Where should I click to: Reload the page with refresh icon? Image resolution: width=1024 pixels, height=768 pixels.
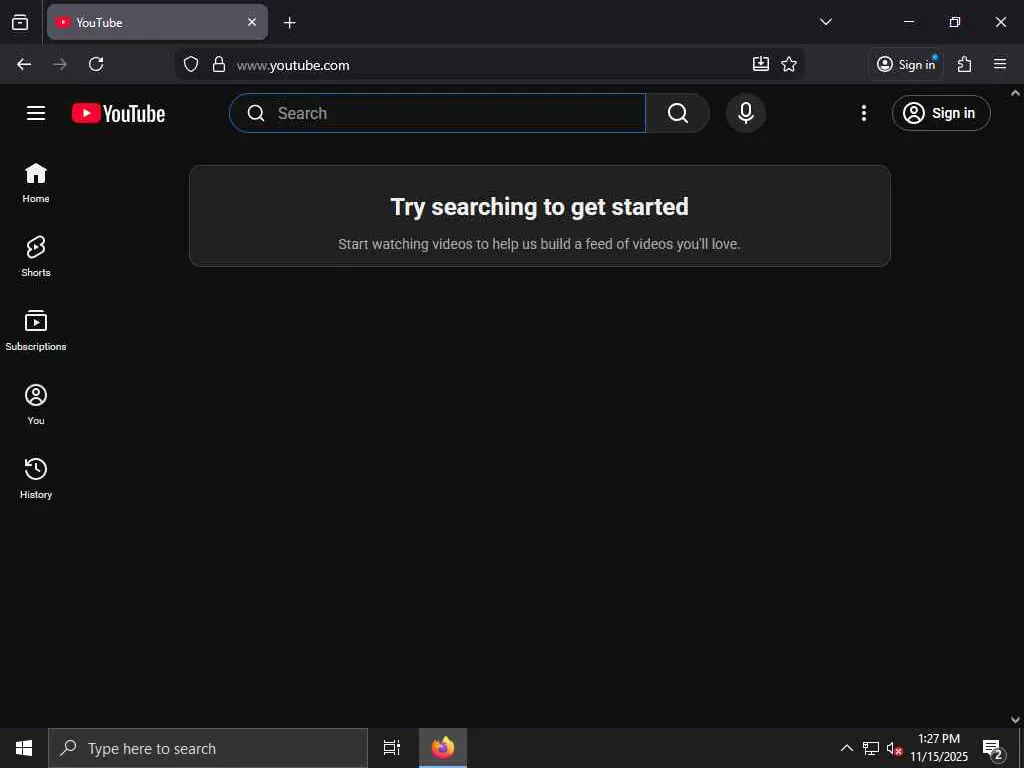coord(96,64)
